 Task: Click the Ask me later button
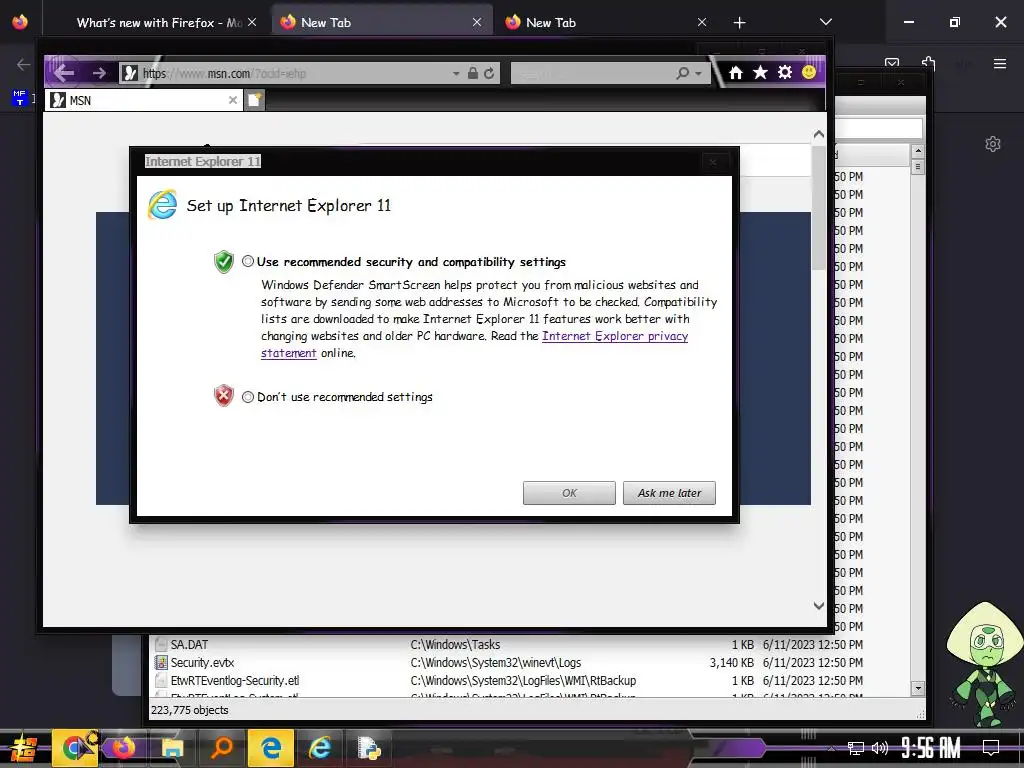click(x=669, y=493)
